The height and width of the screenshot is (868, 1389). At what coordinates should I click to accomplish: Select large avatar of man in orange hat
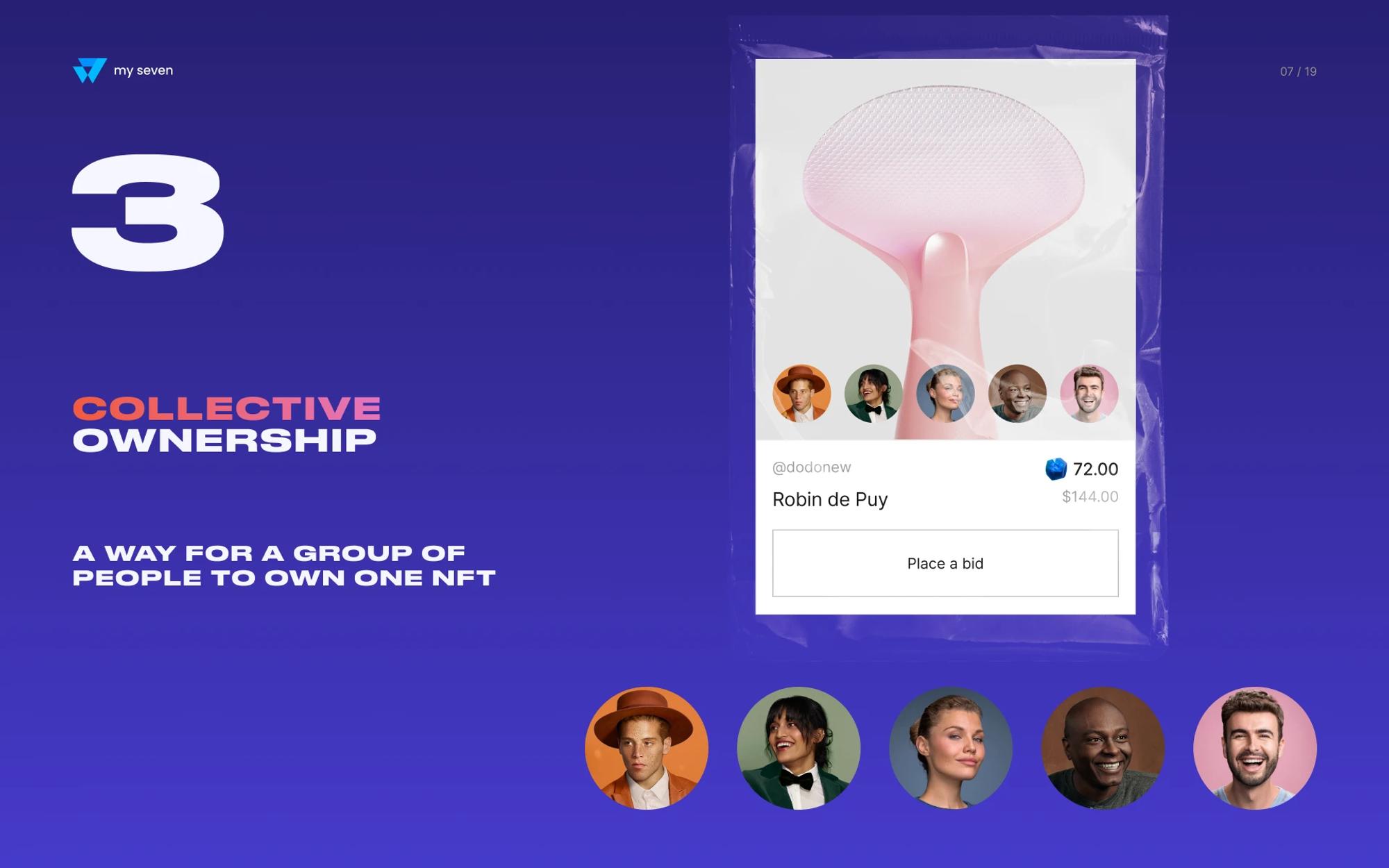(x=647, y=748)
